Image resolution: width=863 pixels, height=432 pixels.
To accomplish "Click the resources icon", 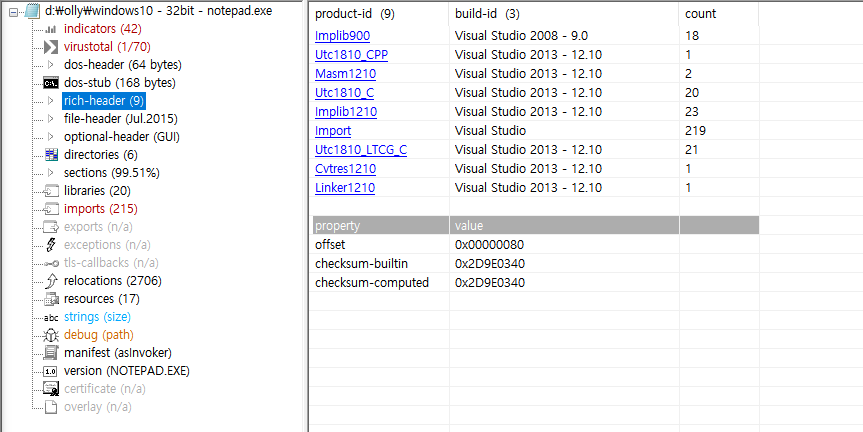I will pyautogui.click(x=51, y=299).
